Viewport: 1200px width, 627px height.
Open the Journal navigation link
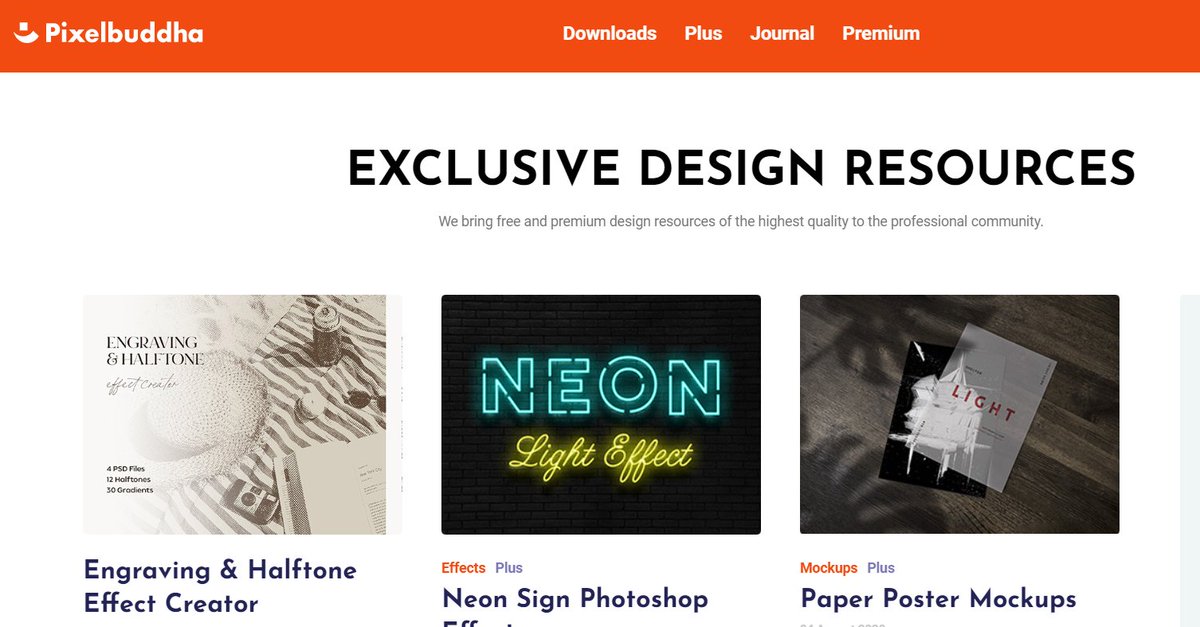tap(782, 33)
